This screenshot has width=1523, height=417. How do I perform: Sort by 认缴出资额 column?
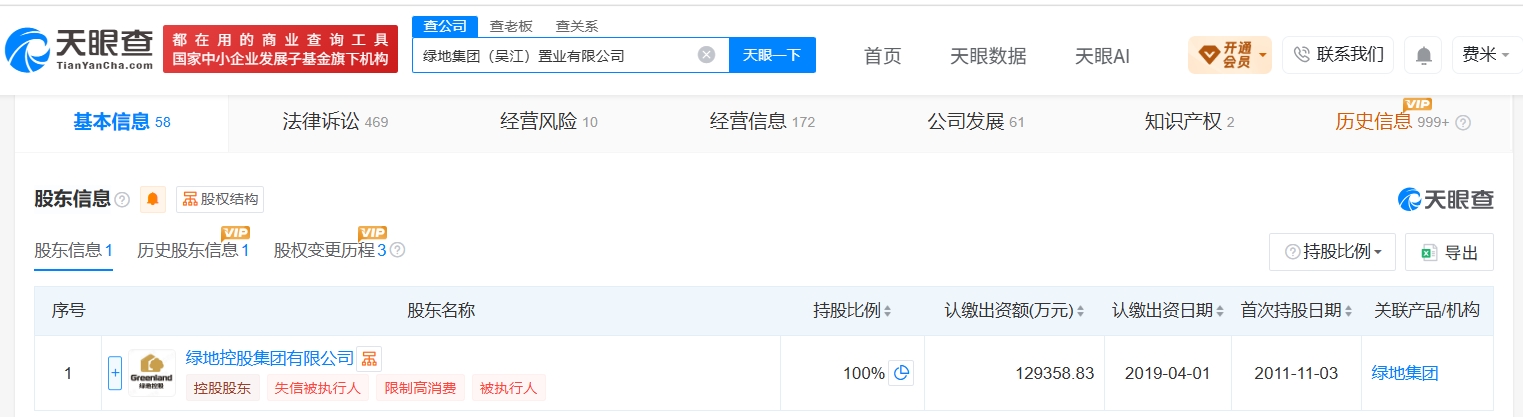tap(1014, 311)
